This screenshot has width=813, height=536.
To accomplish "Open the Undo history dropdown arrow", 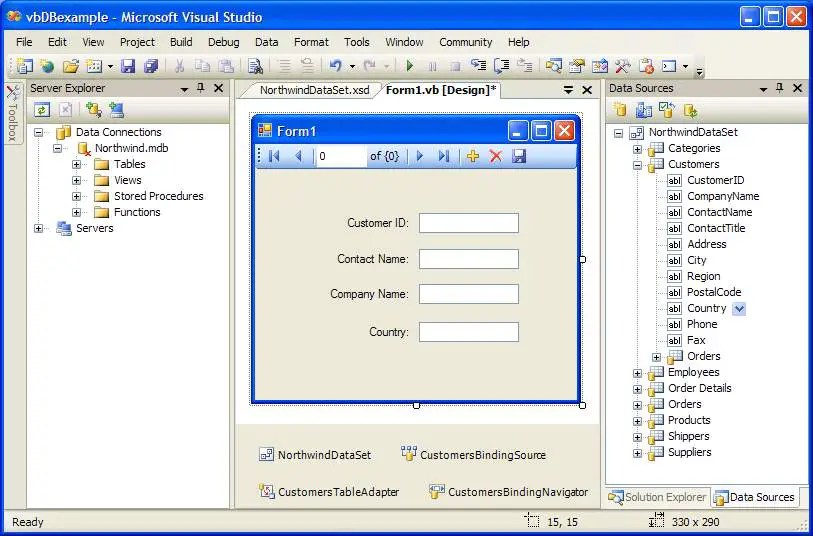I will pyautogui.click(x=353, y=66).
